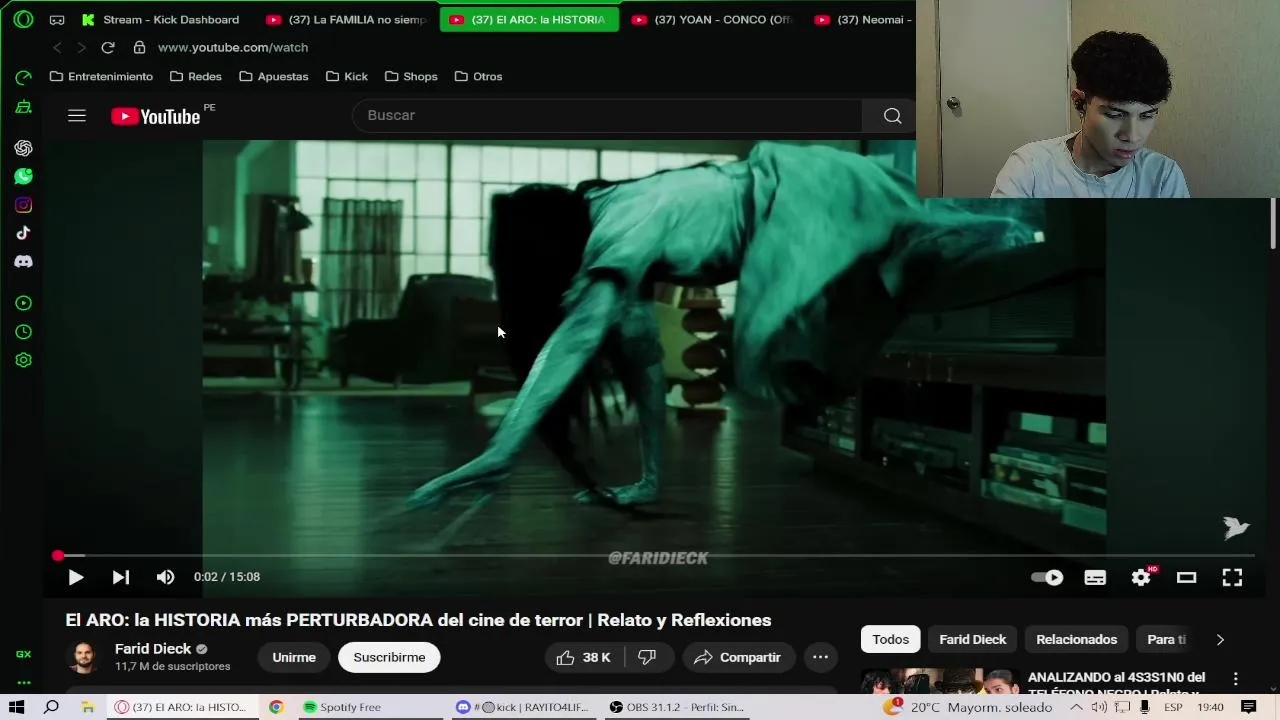Open ChatGPT icon in Opera sidebar
Image resolution: width=1280 pixels, height=720 pixels.
point(23,148)
